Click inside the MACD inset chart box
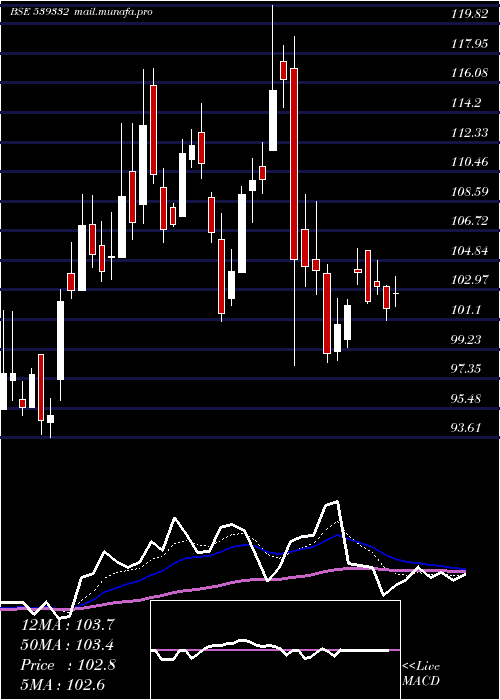 275,650
